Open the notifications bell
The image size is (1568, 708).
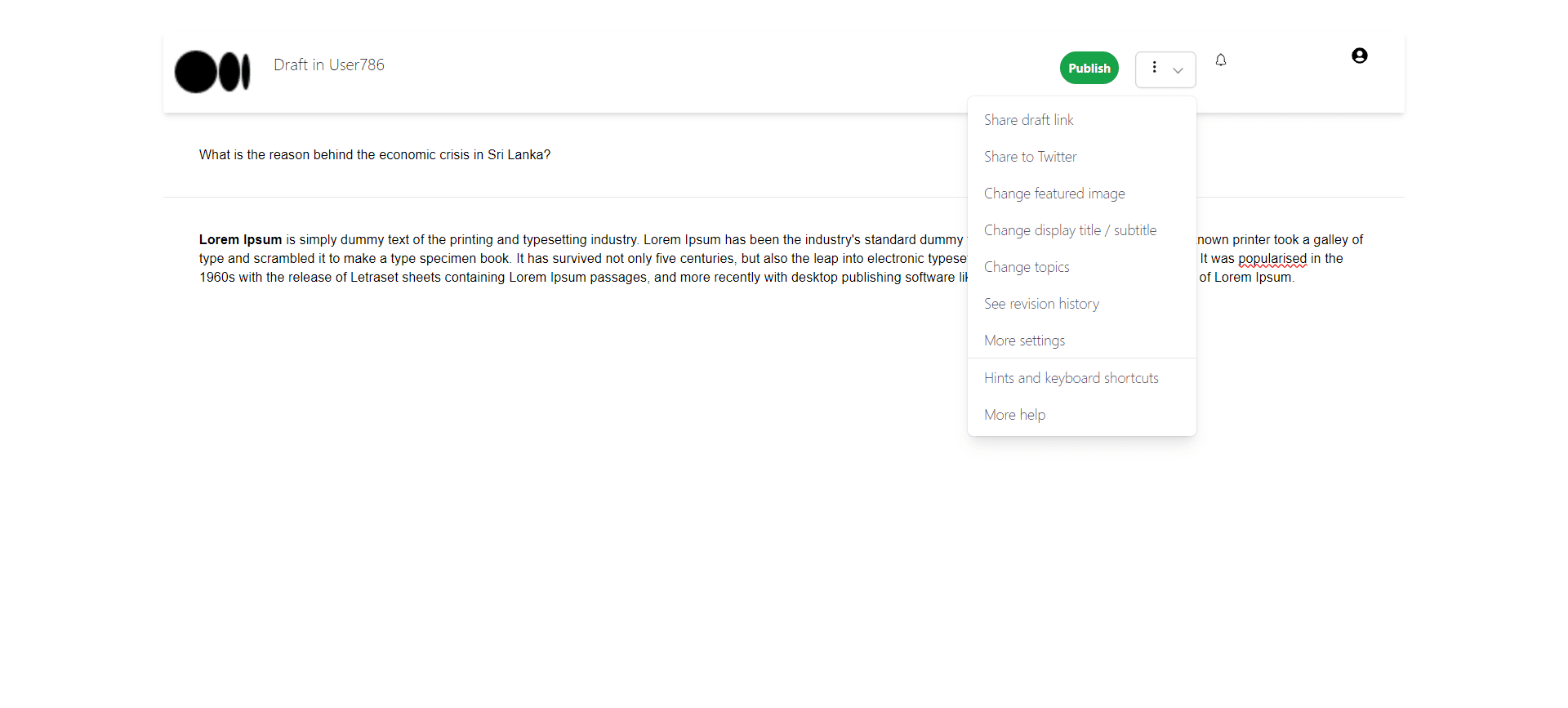(x=1220, y=60)
